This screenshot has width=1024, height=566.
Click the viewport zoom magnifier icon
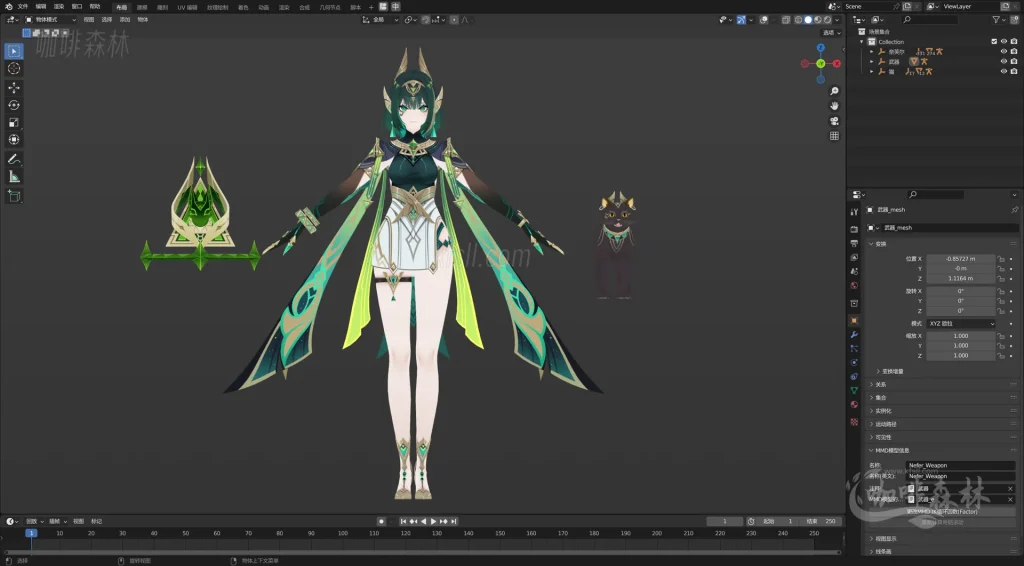coord(834,91)
